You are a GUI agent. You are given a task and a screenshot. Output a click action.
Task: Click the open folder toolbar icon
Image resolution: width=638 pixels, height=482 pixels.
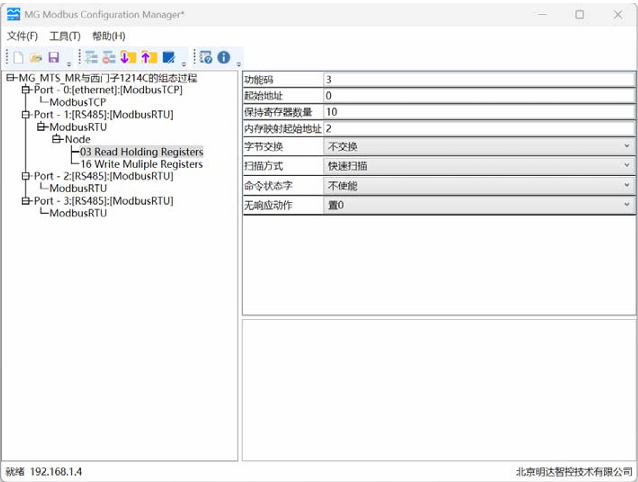click(36, 58)
